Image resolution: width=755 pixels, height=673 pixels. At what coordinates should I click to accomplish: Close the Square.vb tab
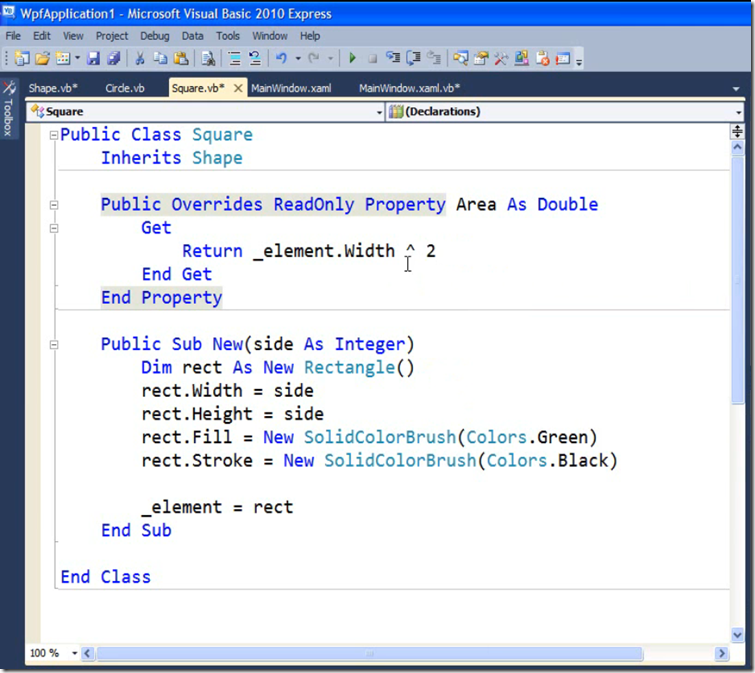[238, 88]
